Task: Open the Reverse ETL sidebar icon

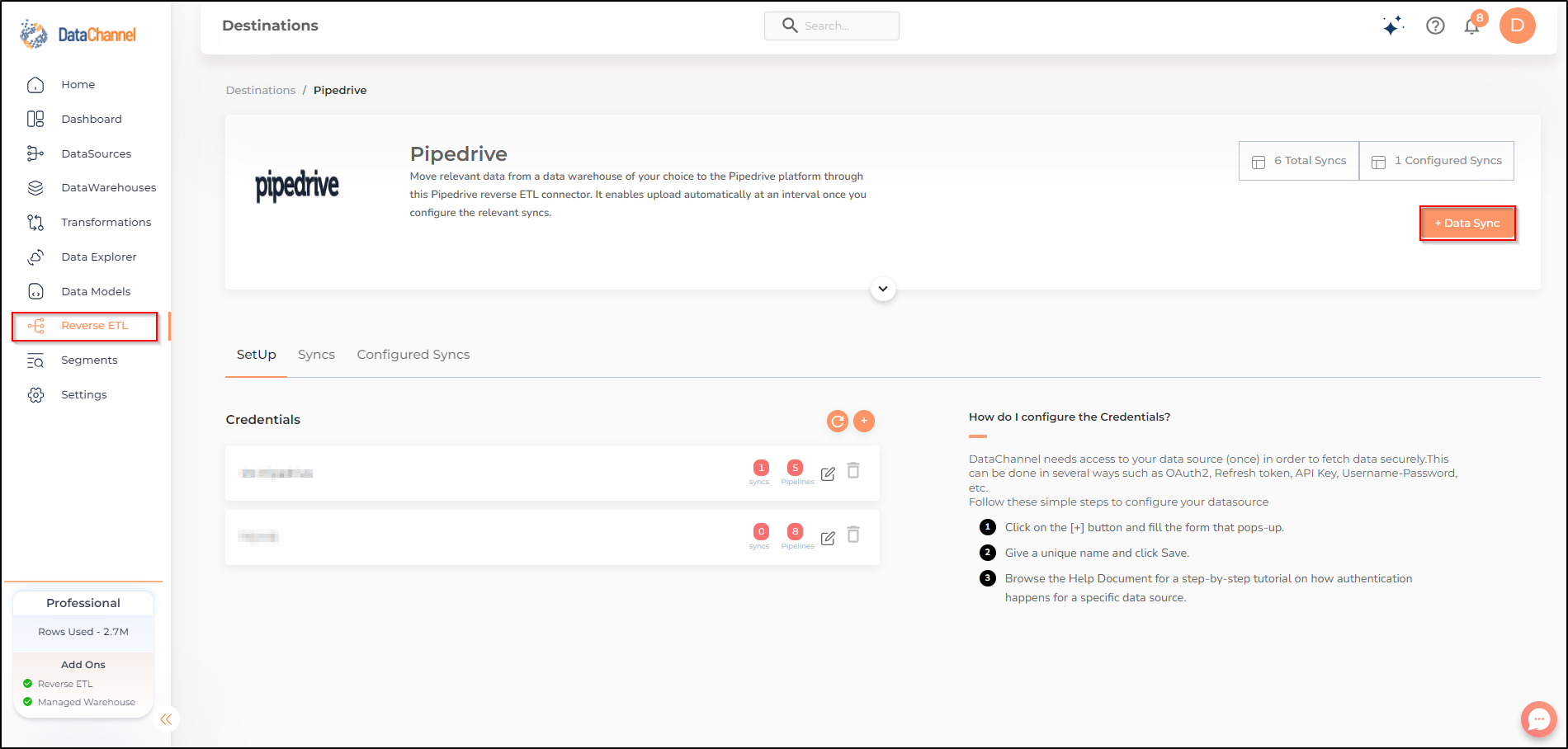Action: (x=36, y=326)
